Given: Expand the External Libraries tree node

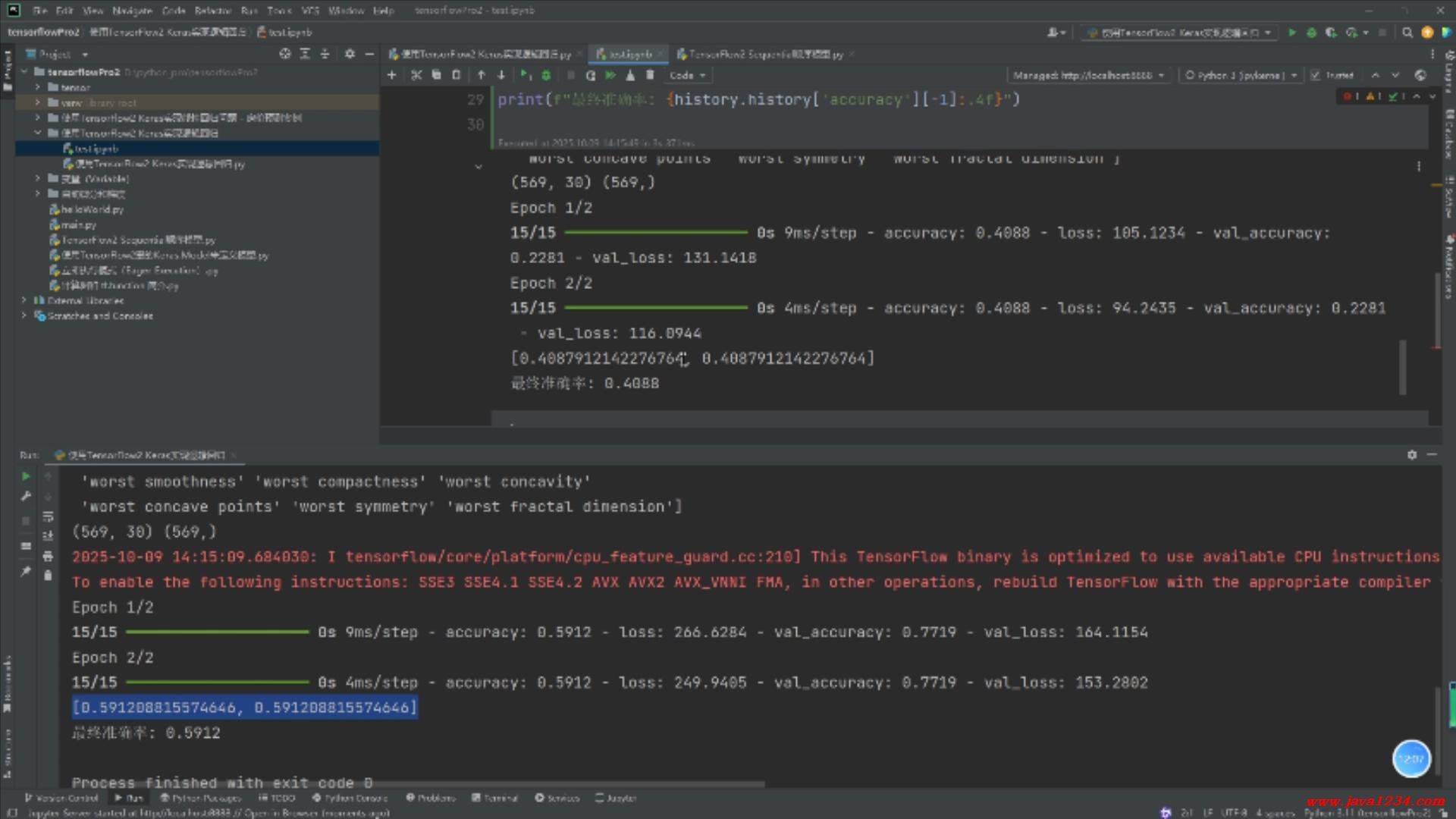Looking at the screenshot, I should (x=24, y=300).
